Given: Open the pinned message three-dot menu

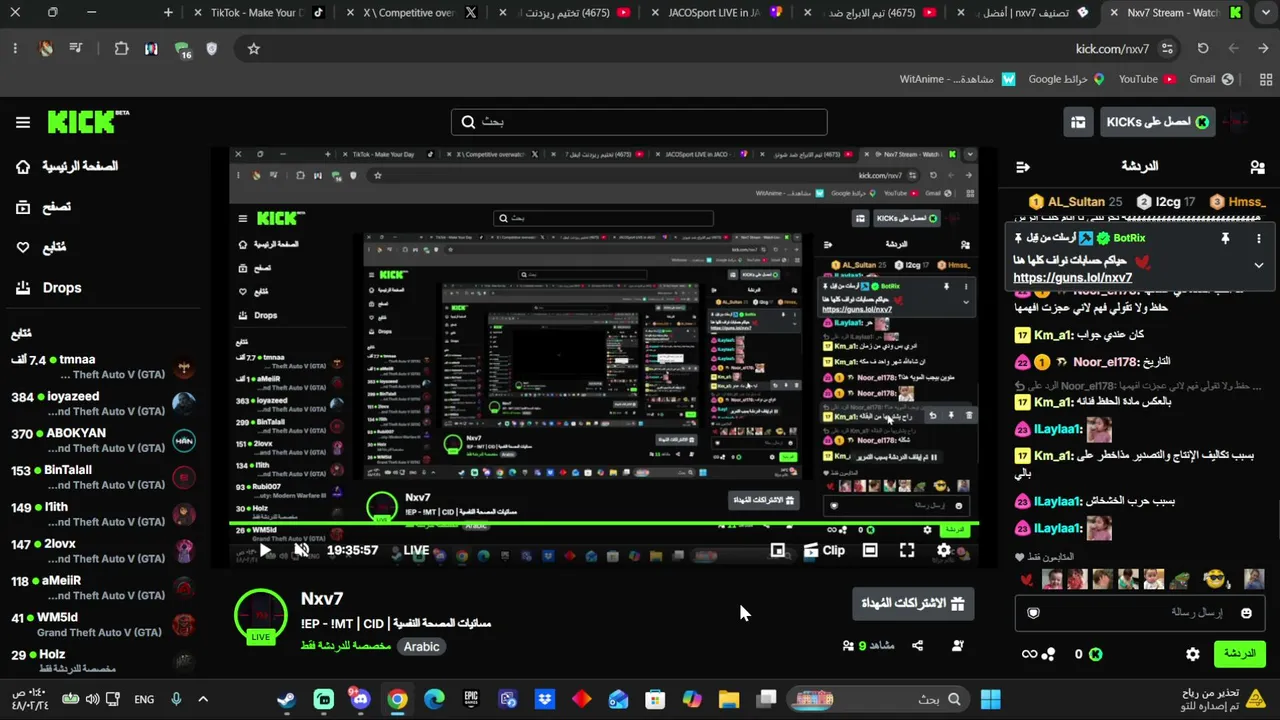Looking at the screenshot, I should tap(1259, 239).
